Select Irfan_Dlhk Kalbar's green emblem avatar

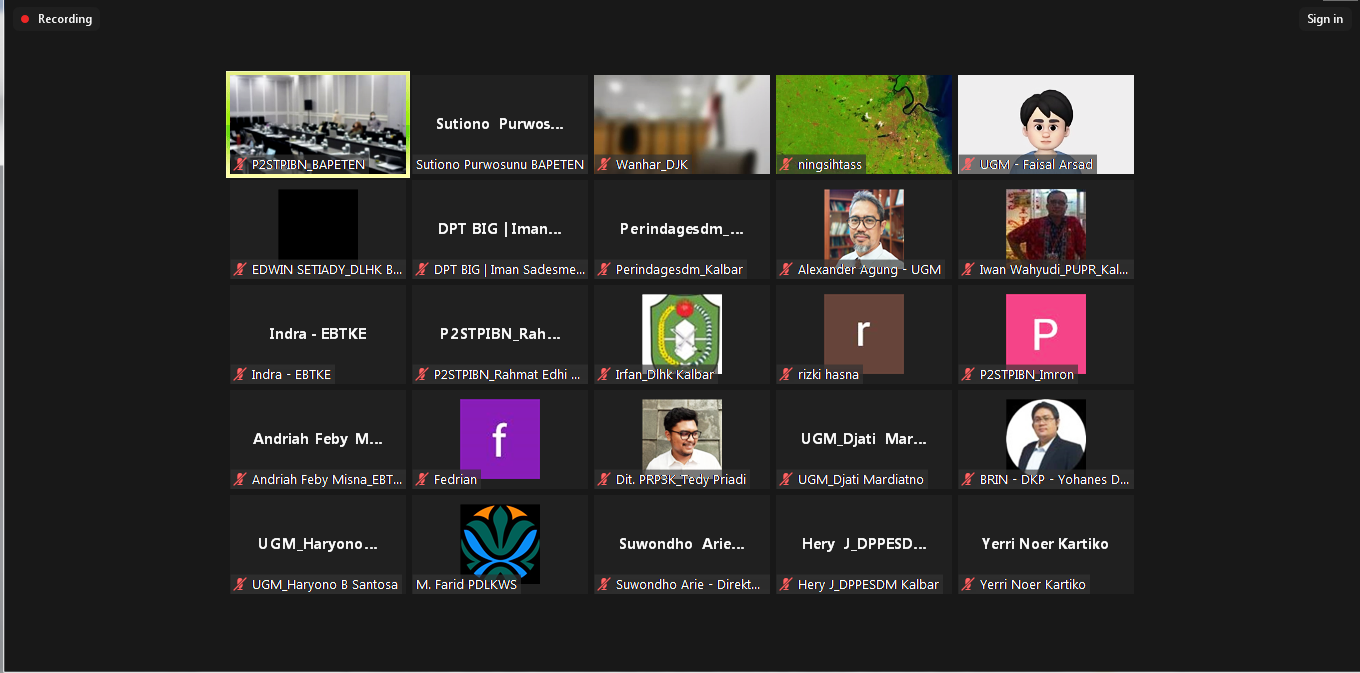tap(681, 333)
